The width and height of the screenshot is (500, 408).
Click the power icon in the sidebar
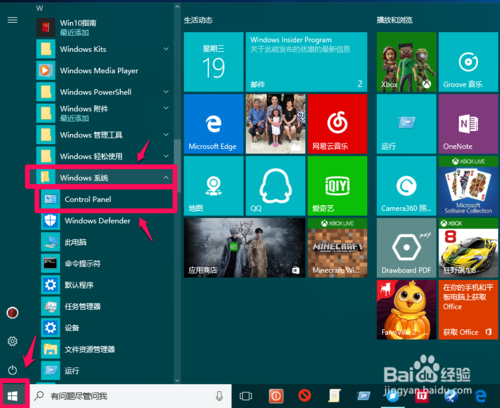(12, 370)
